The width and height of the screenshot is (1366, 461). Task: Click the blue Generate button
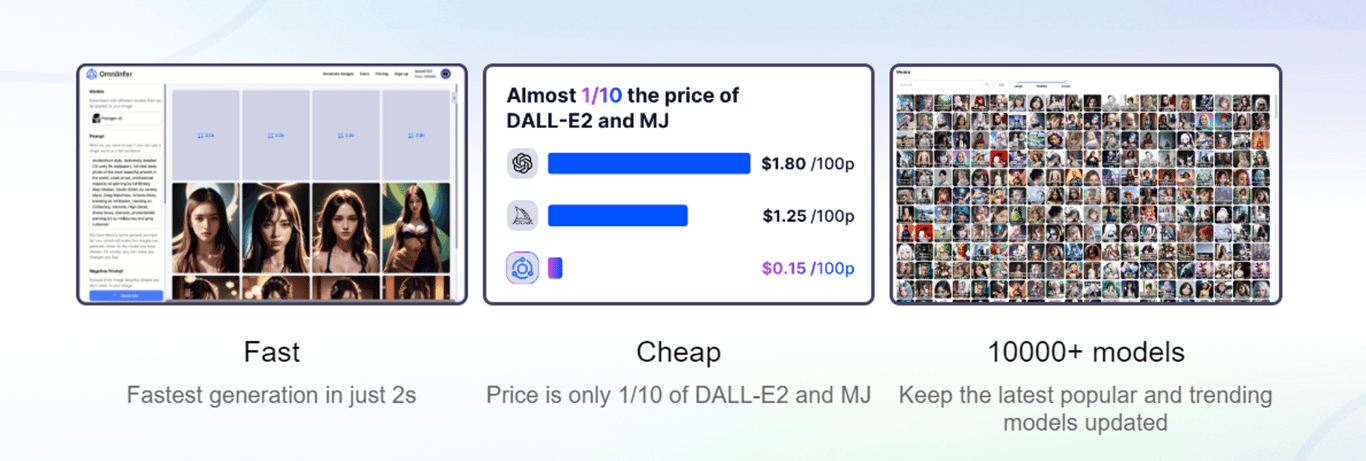(x=126, y=296)
